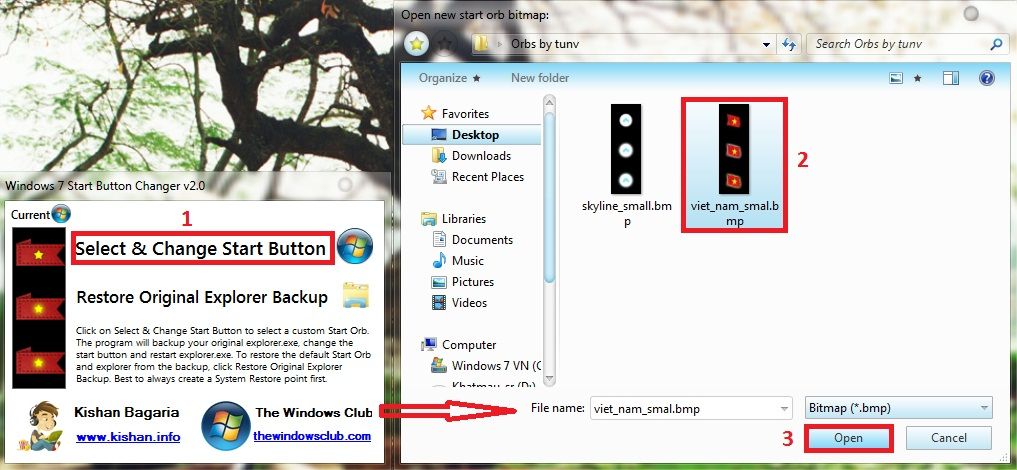Click the Open button
Viewport: 1017px width, 470px height.
point(848,438)
